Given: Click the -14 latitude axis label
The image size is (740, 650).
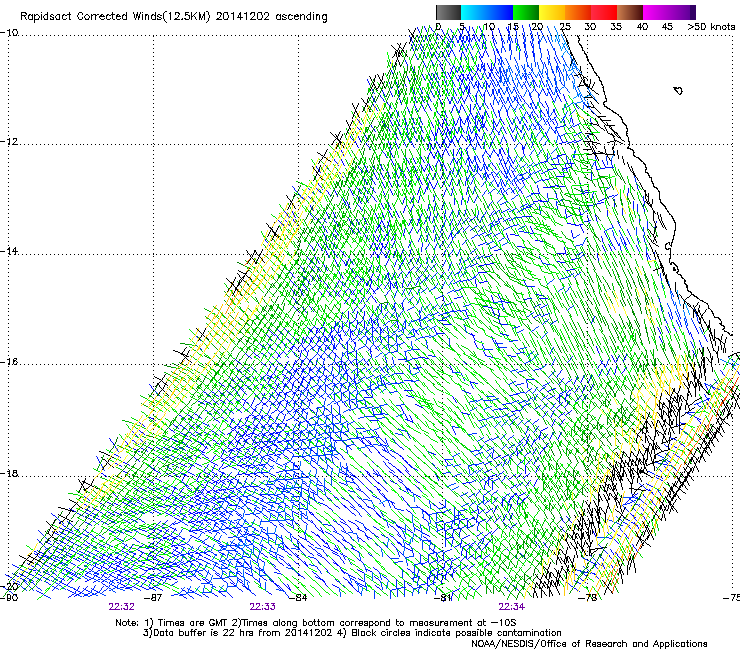Looking at the screenshot, I should 9,251.
